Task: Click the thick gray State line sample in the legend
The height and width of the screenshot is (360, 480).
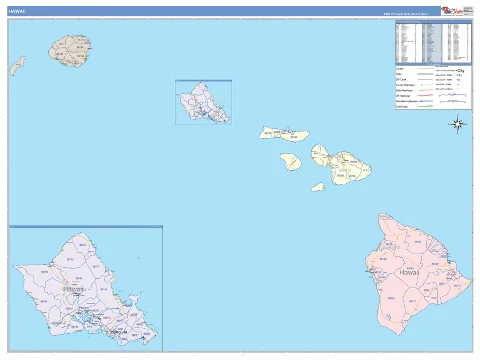Action: [425, 74]
